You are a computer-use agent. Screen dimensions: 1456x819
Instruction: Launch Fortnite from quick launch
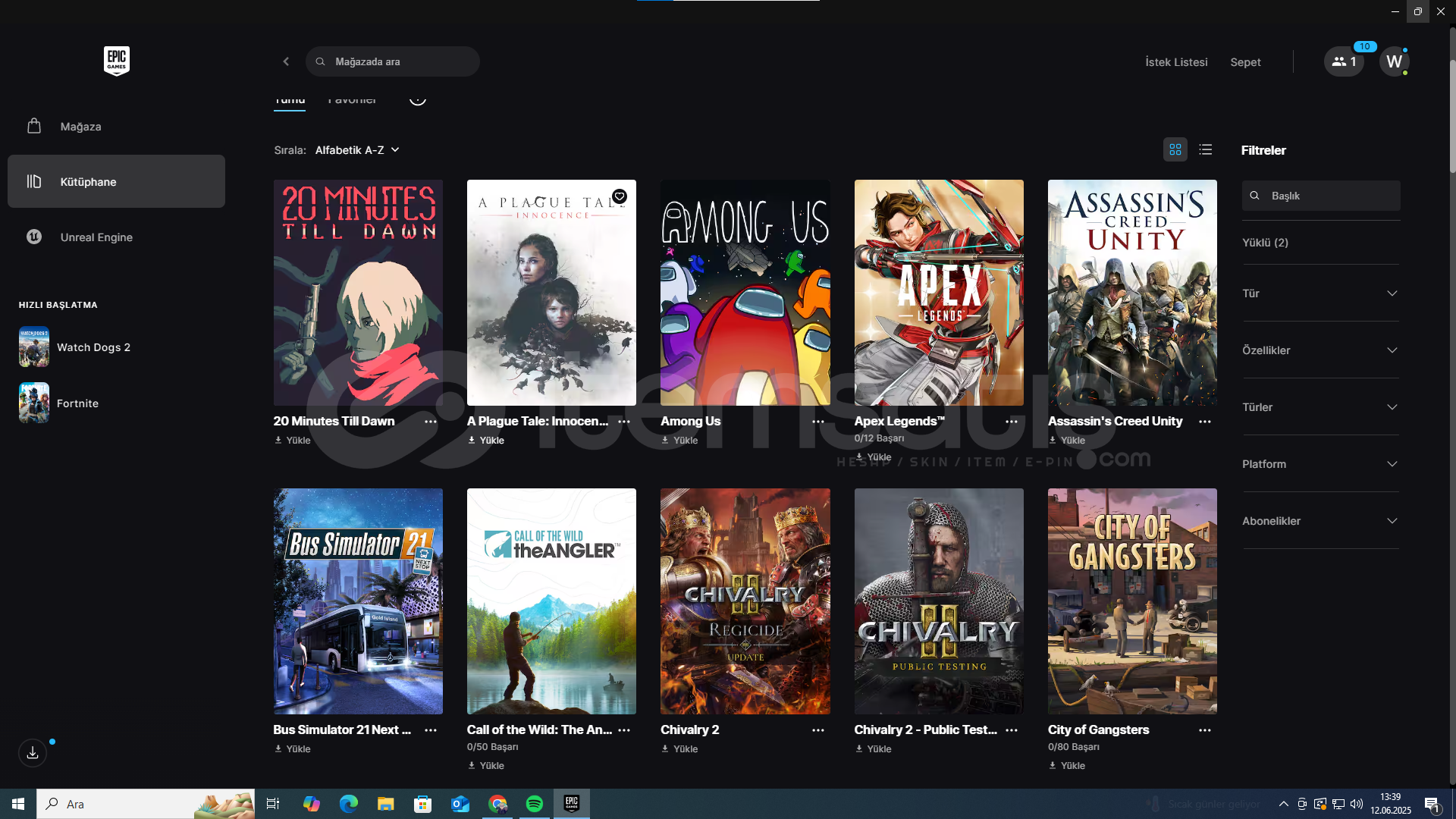(x=60, y=403)
